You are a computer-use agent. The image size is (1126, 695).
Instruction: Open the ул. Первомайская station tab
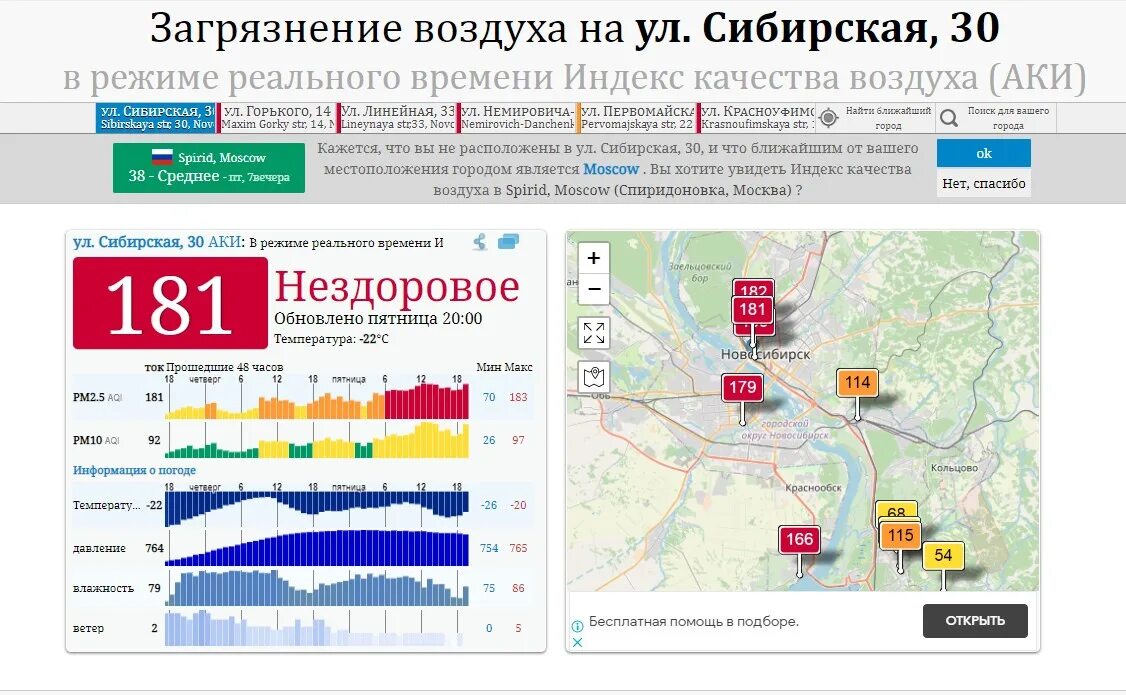click(x=637, y=118)
